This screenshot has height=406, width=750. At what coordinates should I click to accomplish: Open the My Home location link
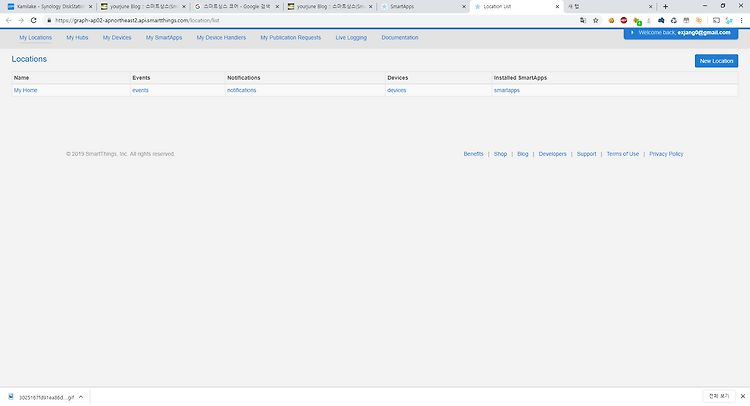pyautogui.click(x=25, y=90)
